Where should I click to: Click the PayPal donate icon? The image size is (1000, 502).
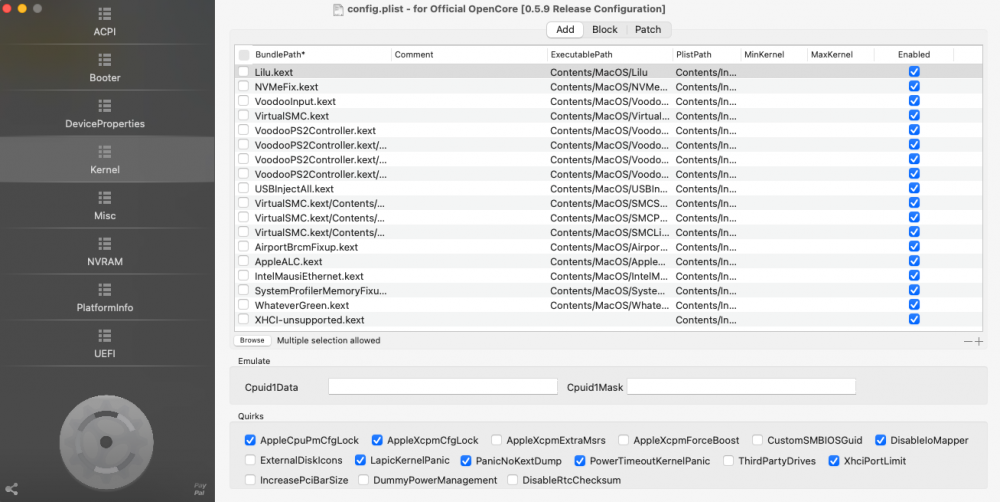tap(200, 489)
